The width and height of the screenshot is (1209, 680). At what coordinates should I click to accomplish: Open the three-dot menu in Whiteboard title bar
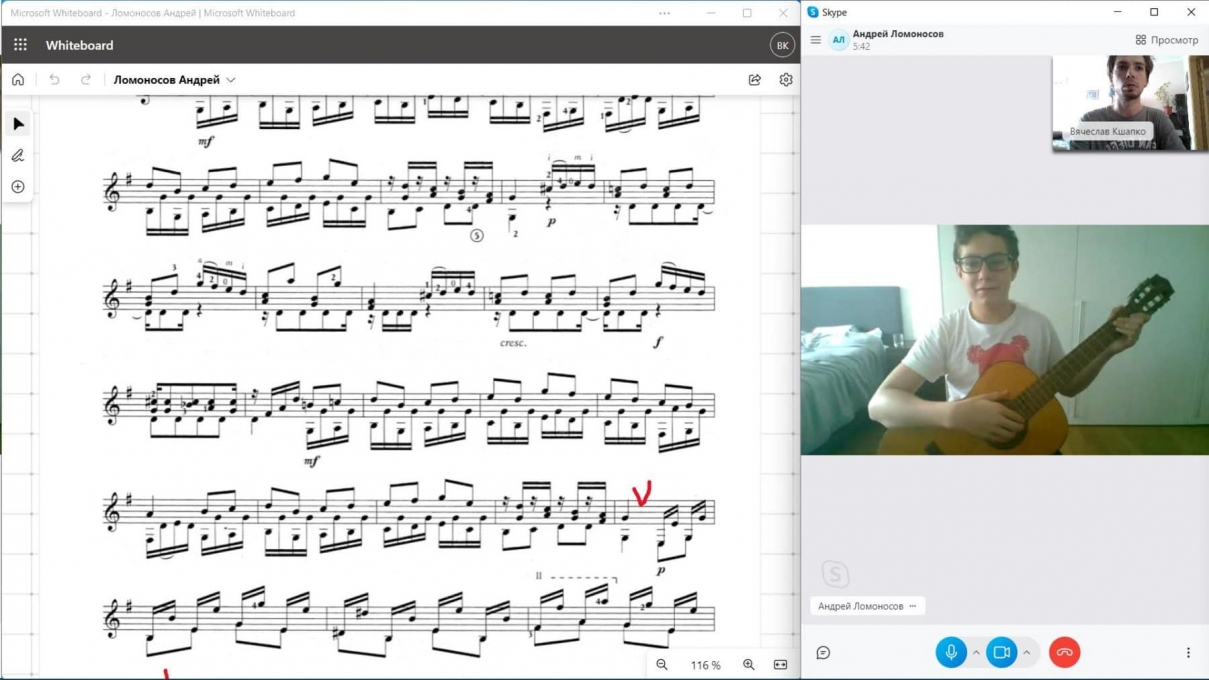tap(665, 13)
